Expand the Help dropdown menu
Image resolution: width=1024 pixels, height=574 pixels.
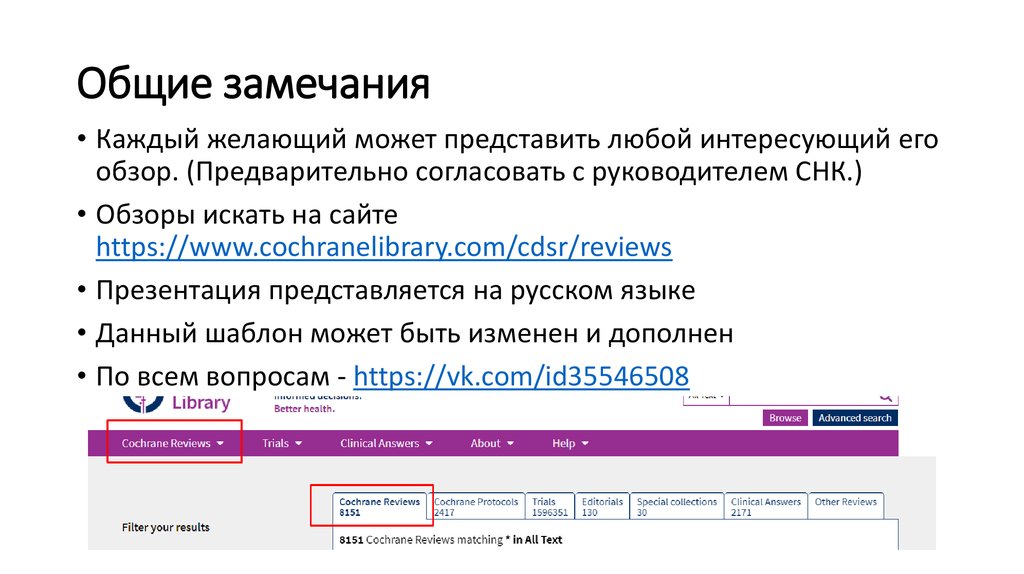[x=570, y=443]
